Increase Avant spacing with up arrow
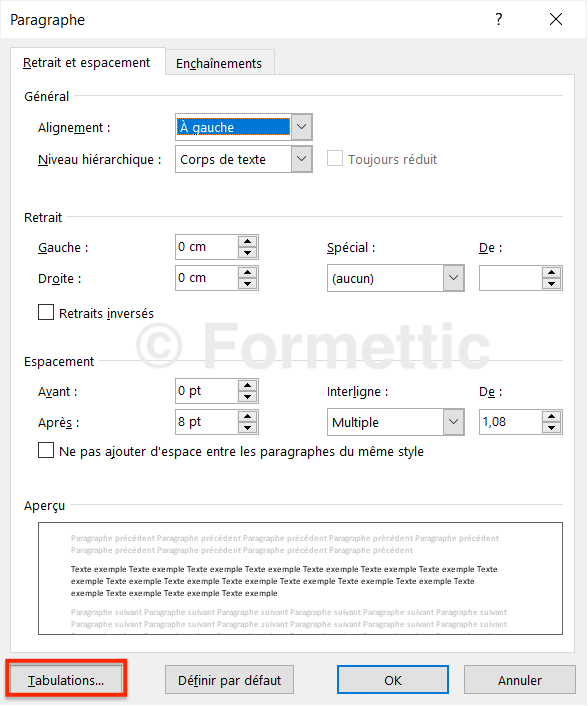588x706 pixels. click(x=247, y=385)
